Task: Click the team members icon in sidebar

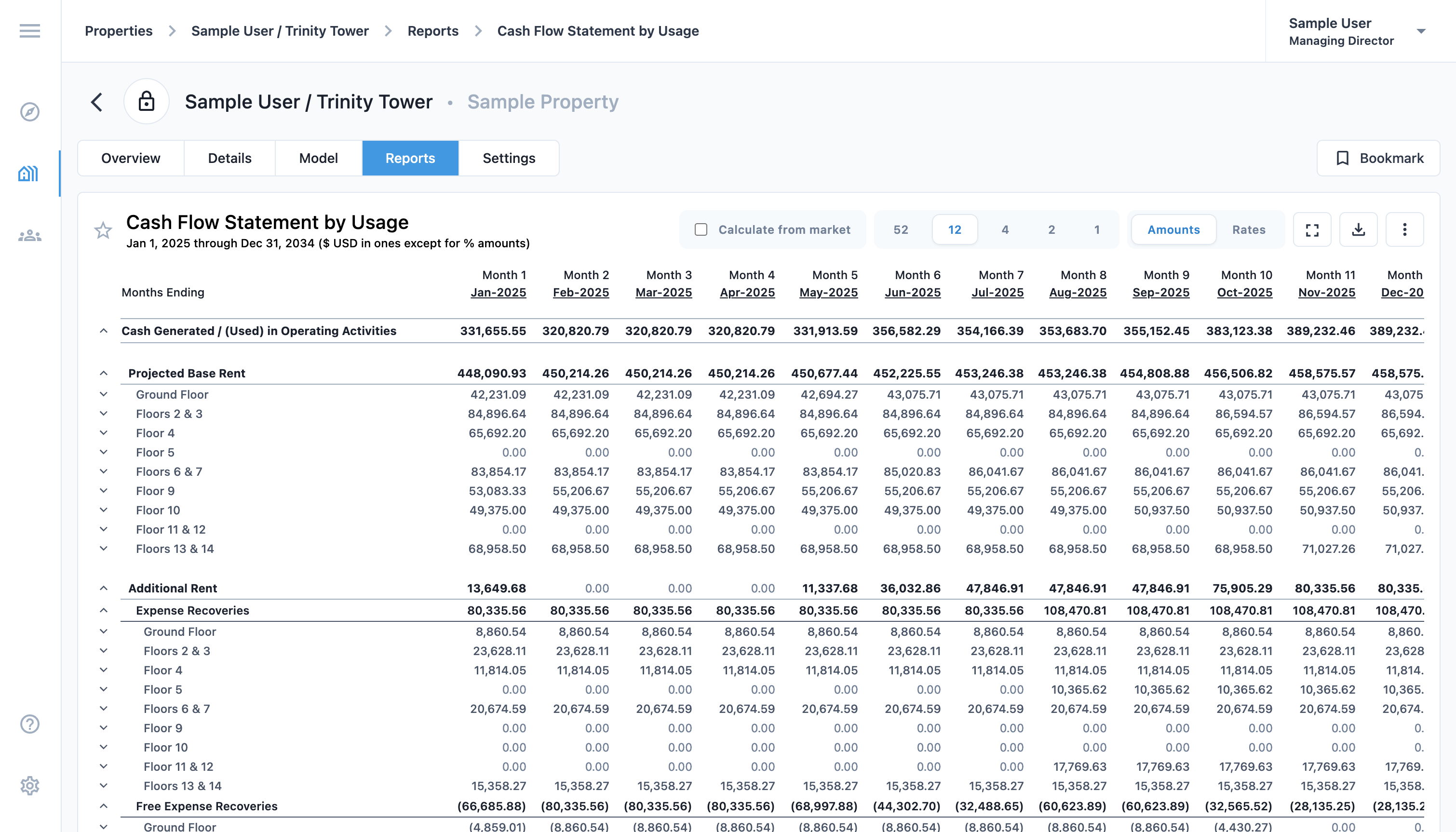Action: point(29,234)
